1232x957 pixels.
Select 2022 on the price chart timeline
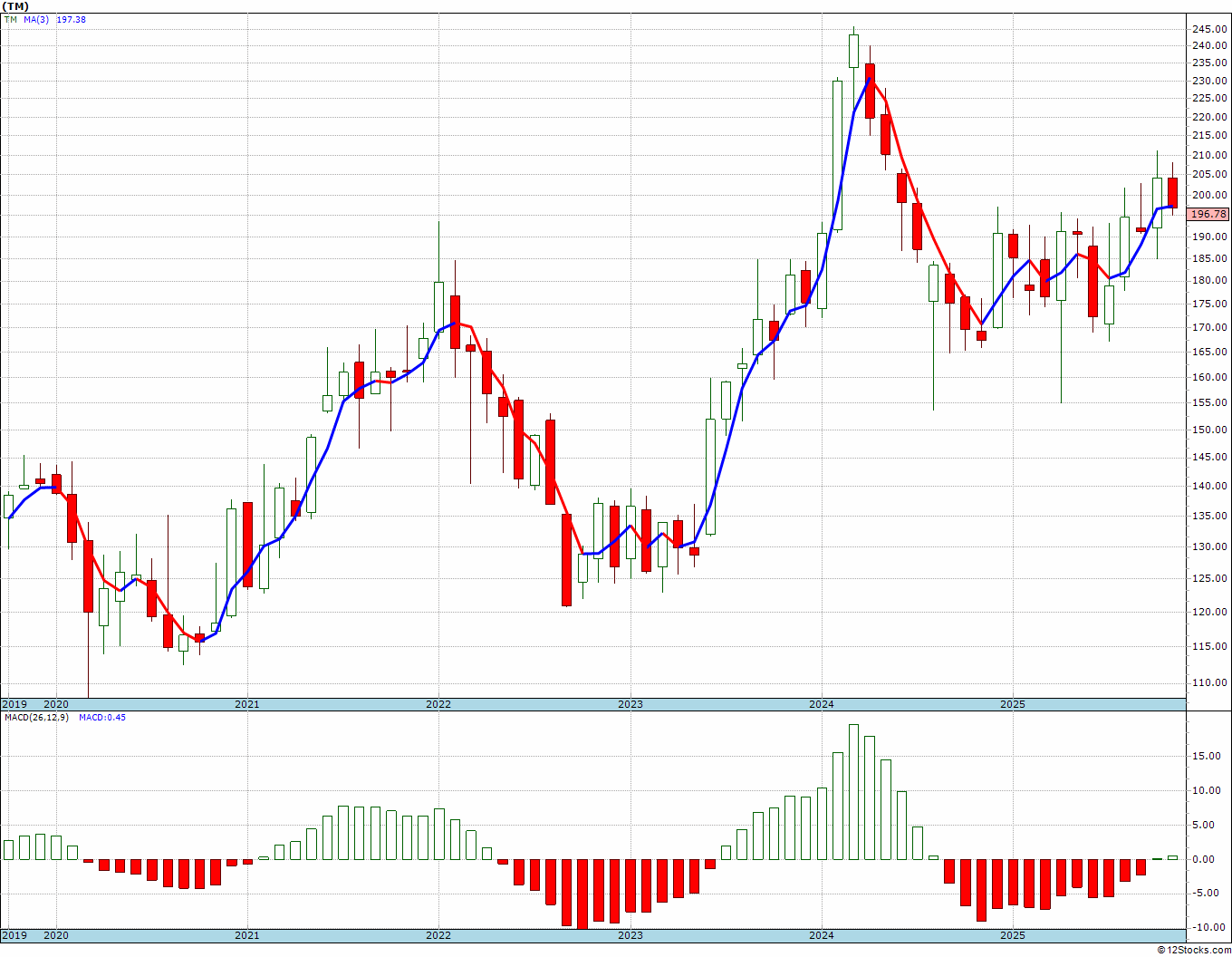tap(438, 704)
